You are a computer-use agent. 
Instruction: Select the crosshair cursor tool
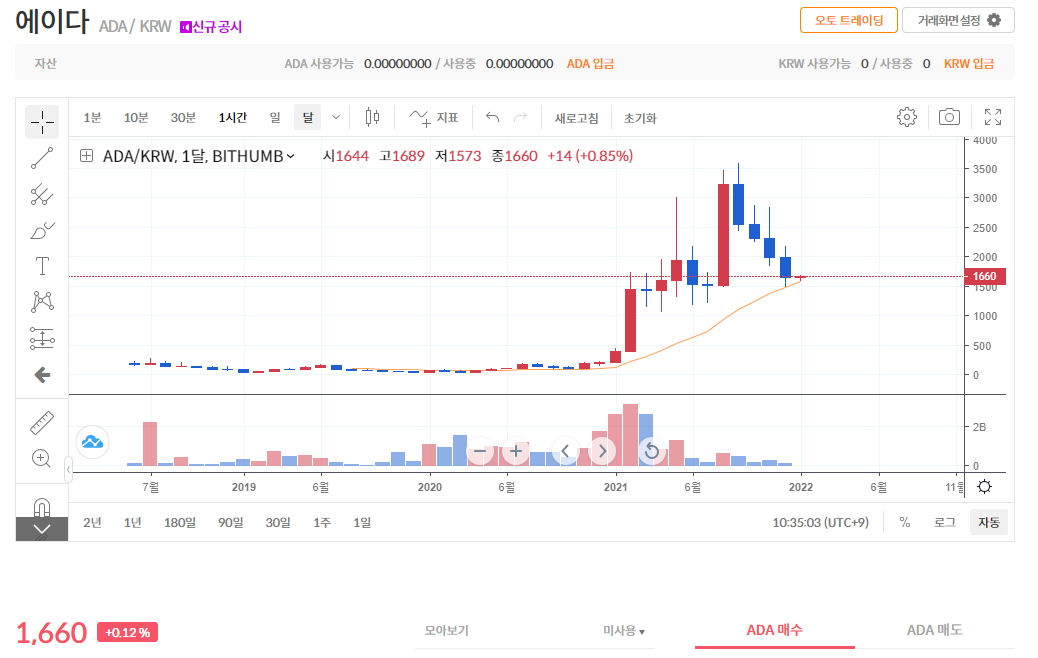point(42,122)
